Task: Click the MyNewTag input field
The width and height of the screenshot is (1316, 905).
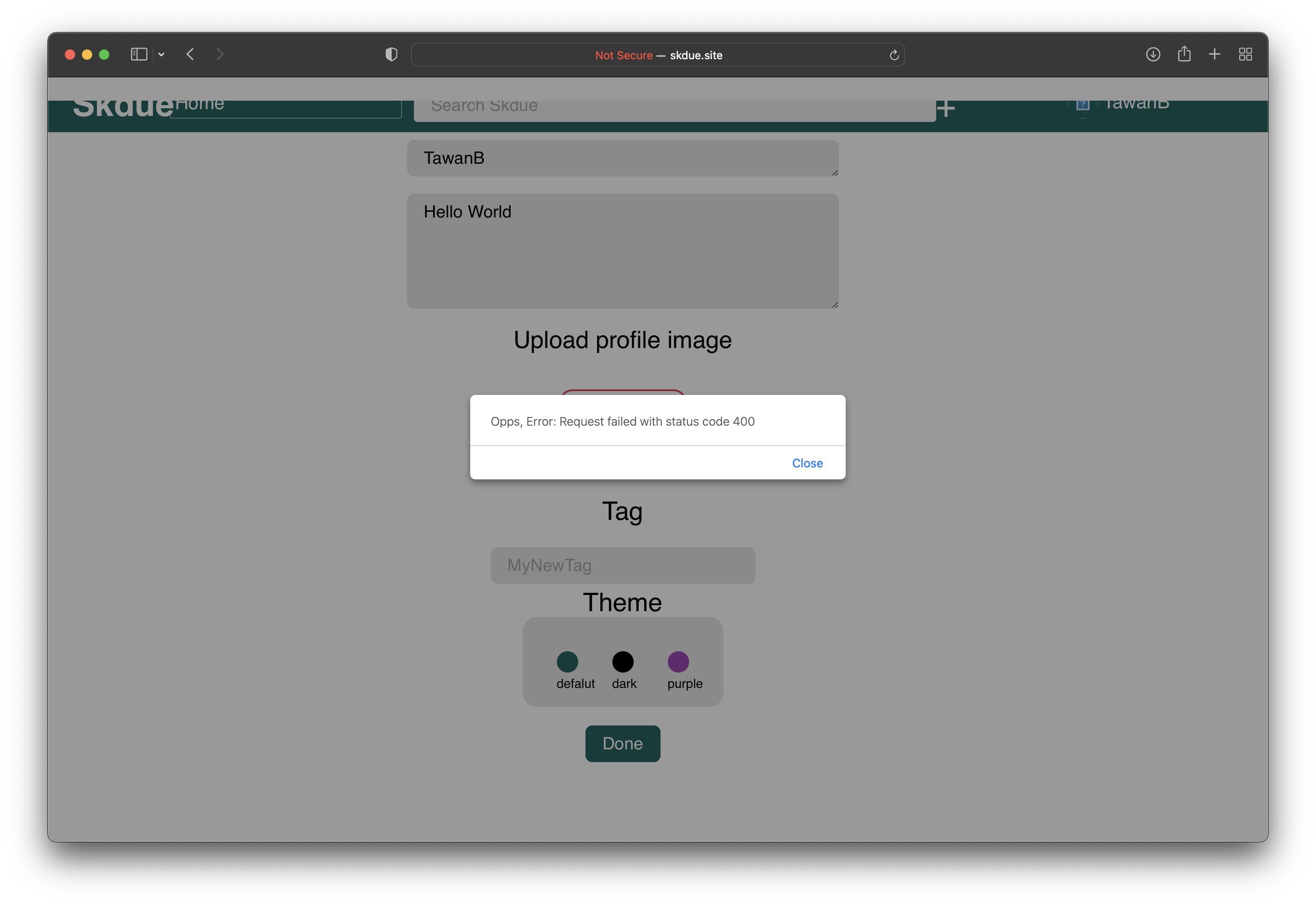Action: [622, 565]
